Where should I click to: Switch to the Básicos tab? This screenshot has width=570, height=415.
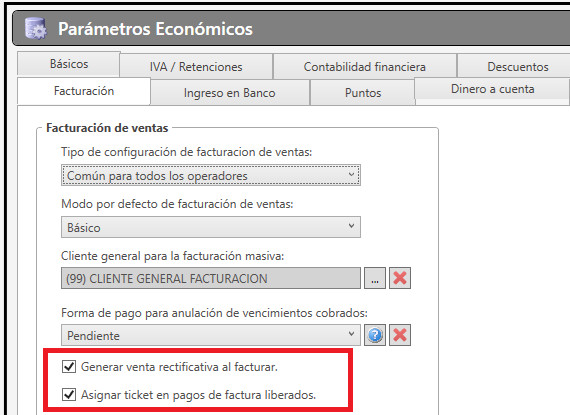pos(69,64)
